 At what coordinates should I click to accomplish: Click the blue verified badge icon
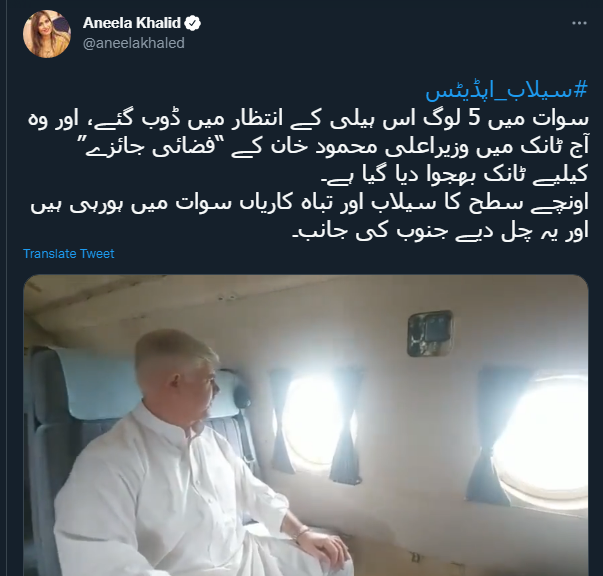point(192,23)
